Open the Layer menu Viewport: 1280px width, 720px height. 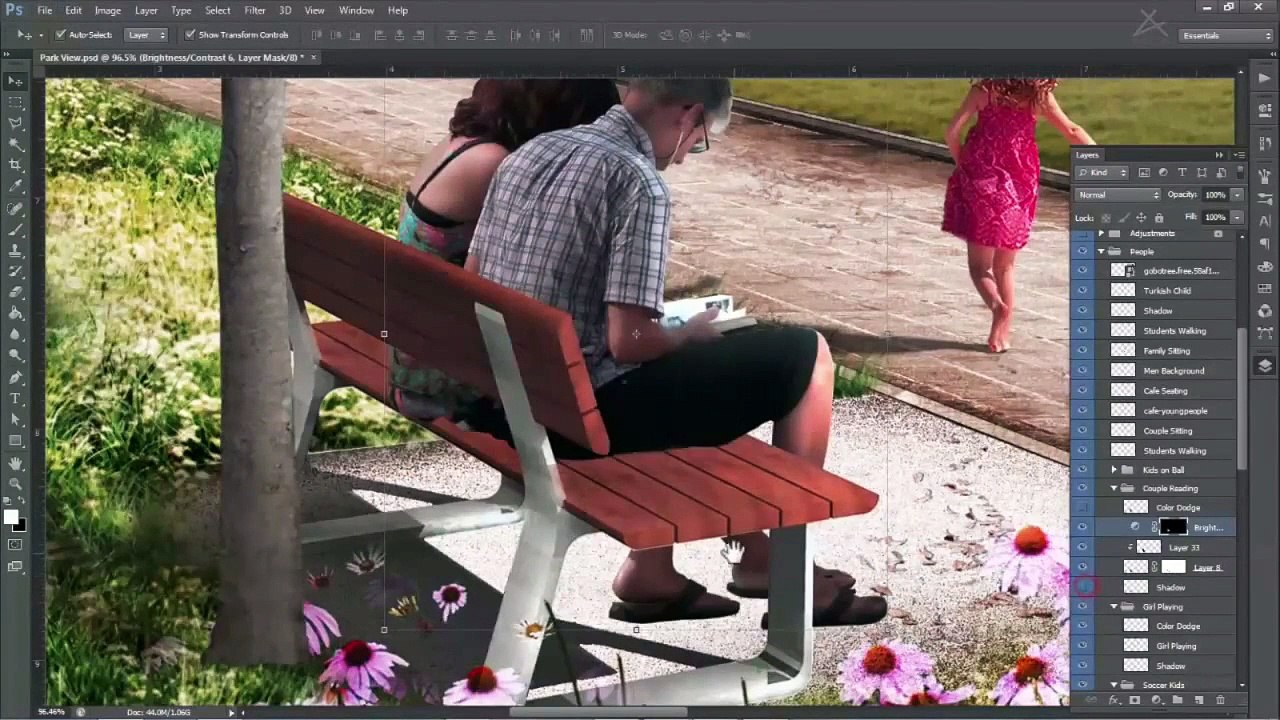pyautogui.click(x=146, y=10)
